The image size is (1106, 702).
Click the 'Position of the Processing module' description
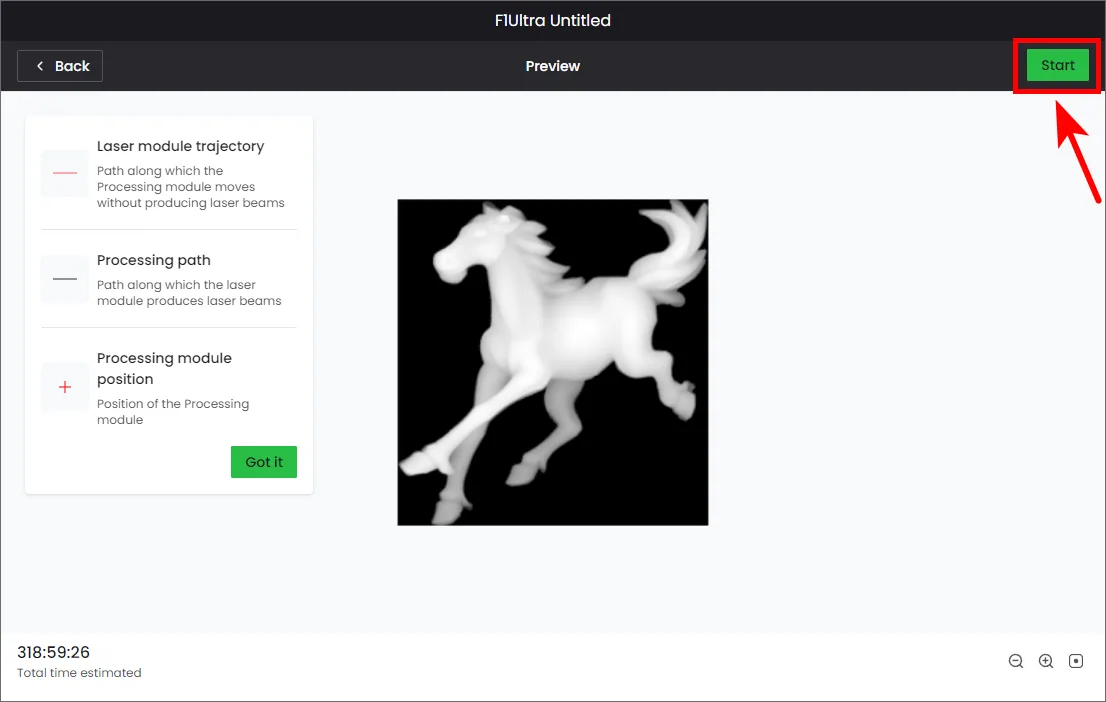(173, 412)
